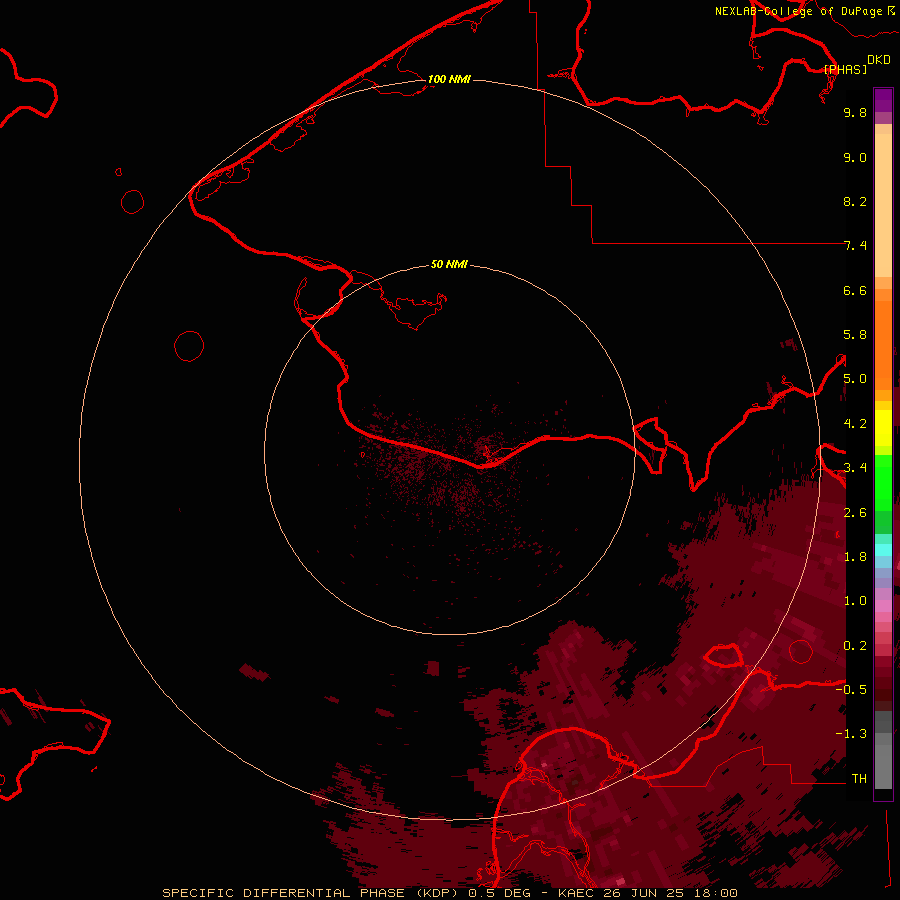The height and width of the screenshot is (900, 900).
Task: Click the 5.0 scale value
Action: [x=855, y=379]
